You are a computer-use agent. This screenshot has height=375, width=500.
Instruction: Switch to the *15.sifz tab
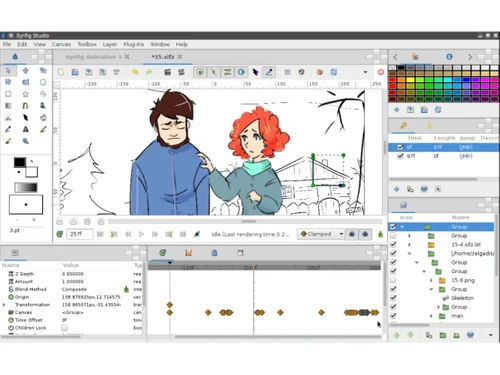tap(163, 57)
